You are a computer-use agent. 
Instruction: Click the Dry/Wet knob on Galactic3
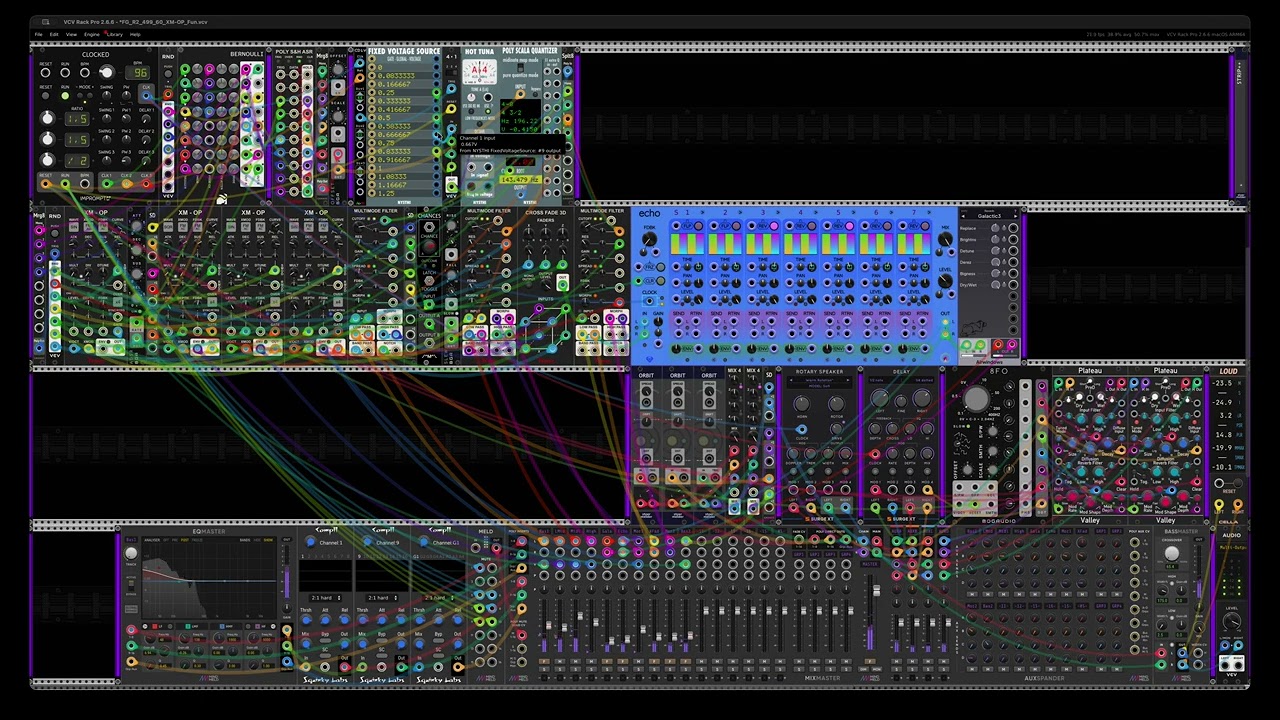click(995, 284)
